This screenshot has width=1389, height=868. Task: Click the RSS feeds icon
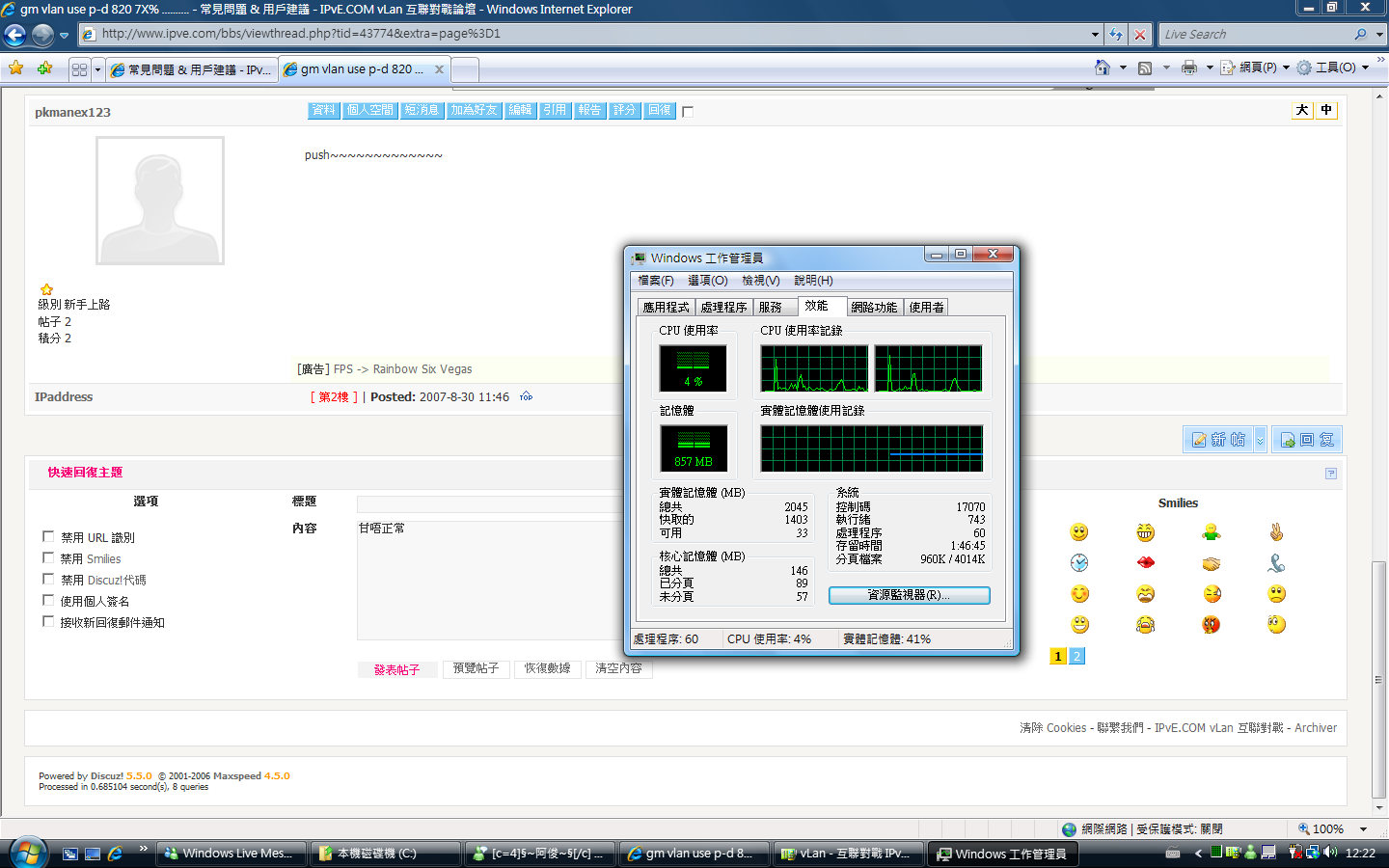click(x=1145, y=68)
